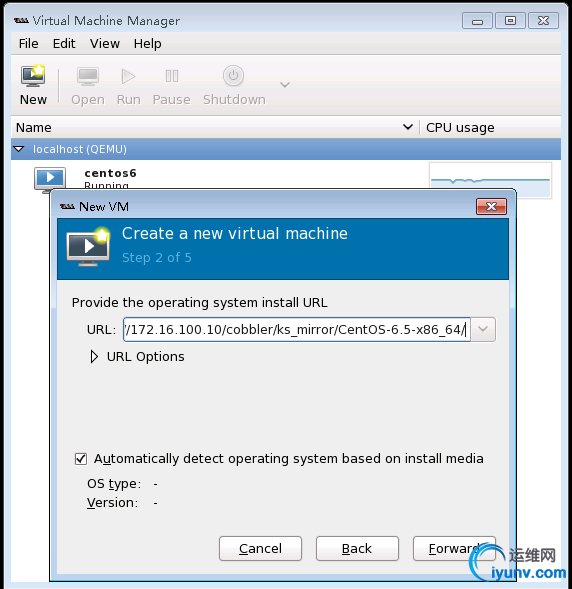Click the 'Create a new virtual machine' heading
This screenshot has width=572, height=589.
click(235, 234)
